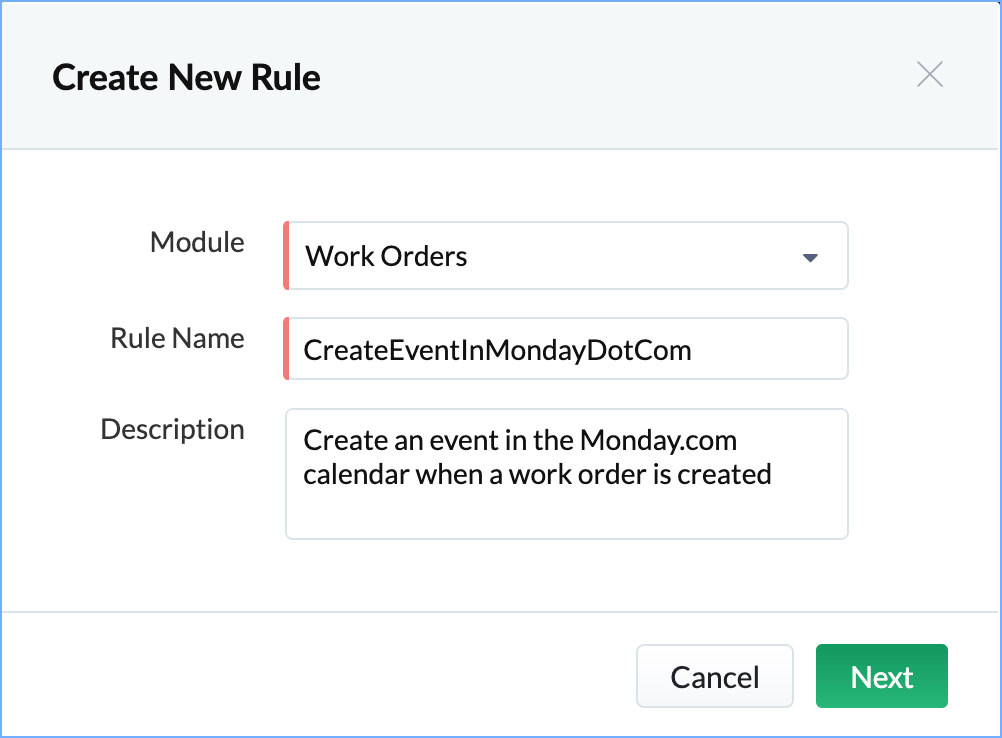The image size is (1002, 738).
Task: Proceed with the green Next button
Action: (881, 677)
